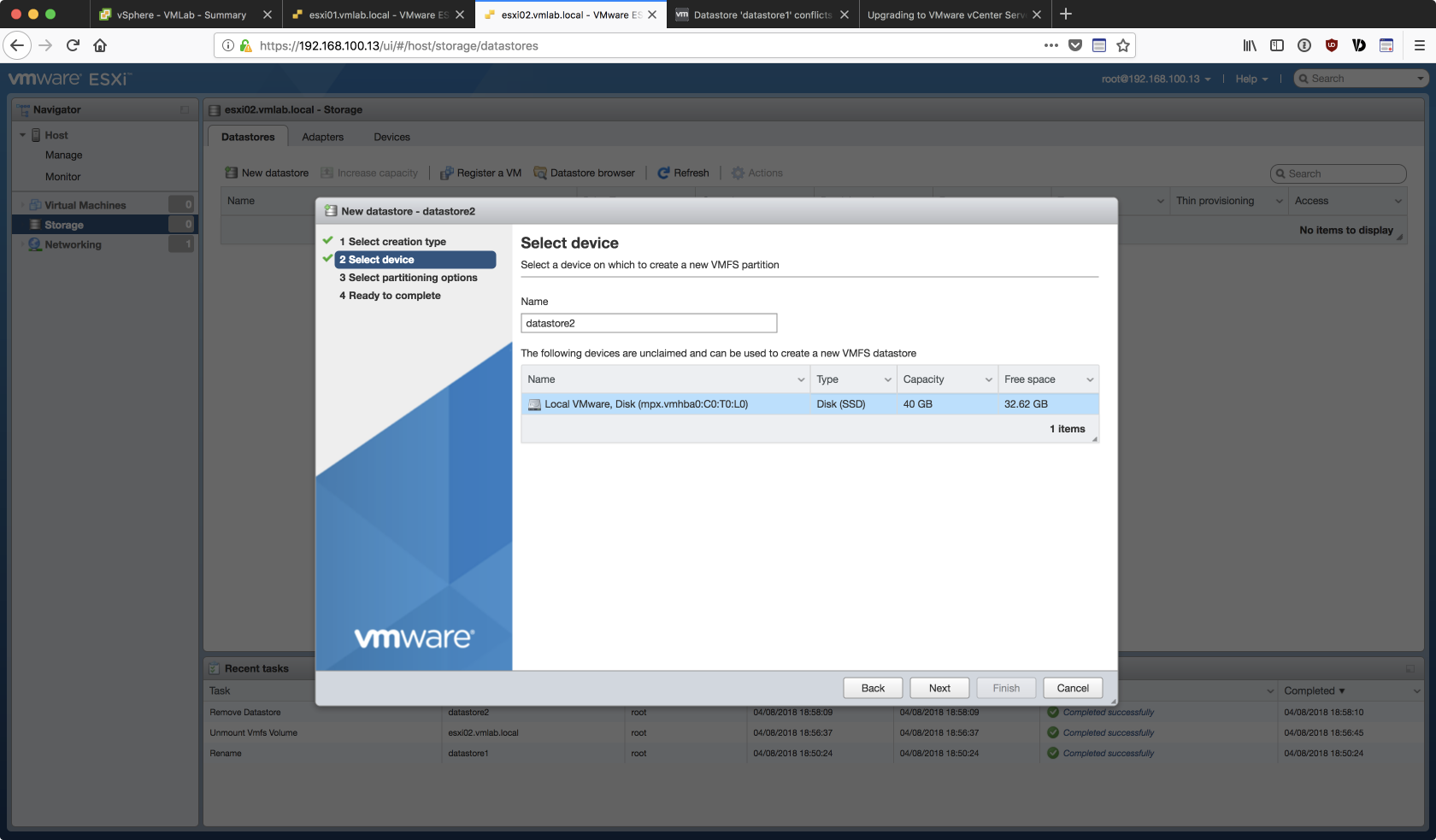Bookmark this page with star icon
Image resolution: width=1436 pixels, height=840 pixels.
(x=1123, y=45)
